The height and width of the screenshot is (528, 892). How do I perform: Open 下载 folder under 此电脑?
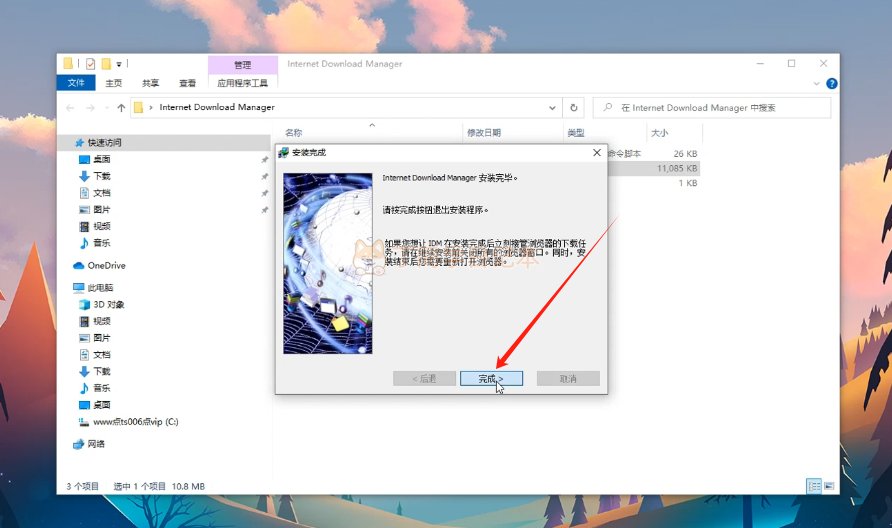click(x=102, y=371)
